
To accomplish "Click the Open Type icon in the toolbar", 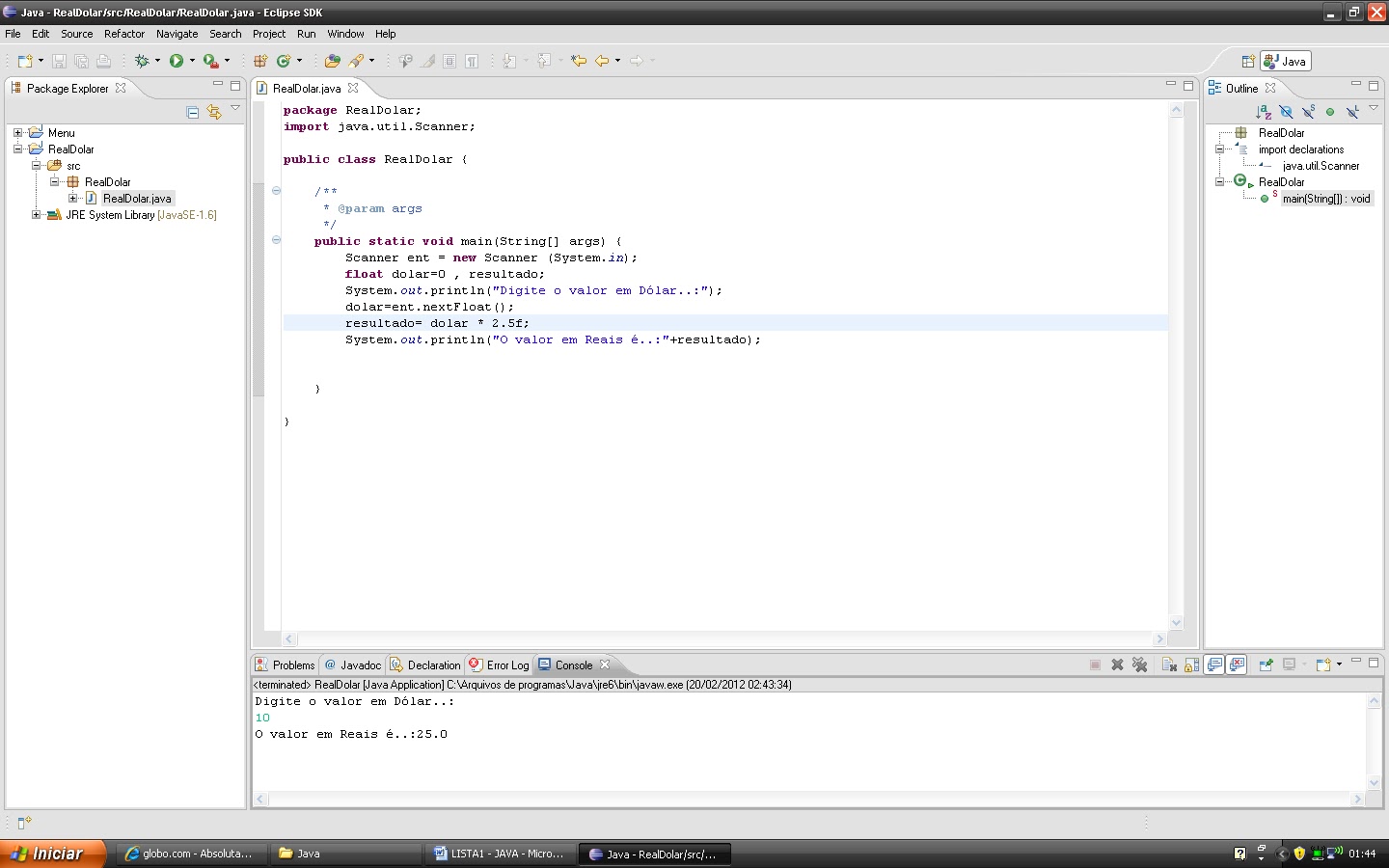I will click(332, 61).
